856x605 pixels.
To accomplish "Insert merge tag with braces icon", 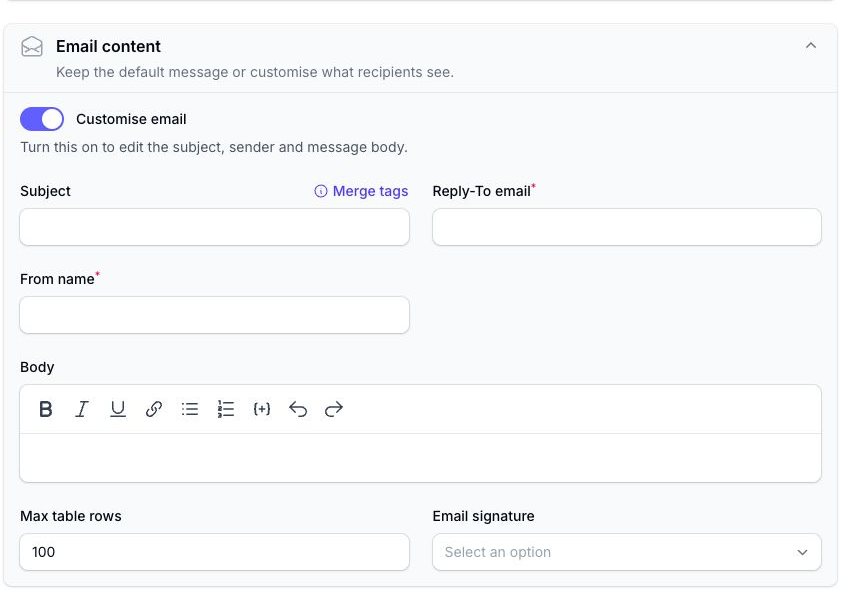I will 262,409.
